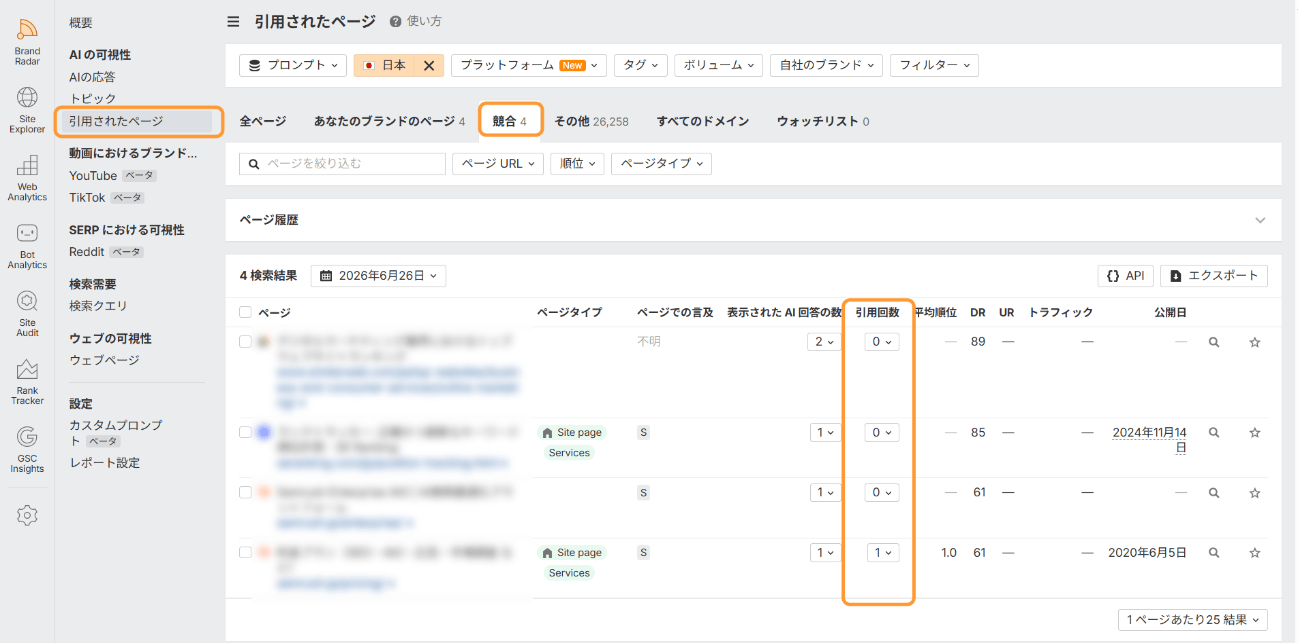Screen dimensions: 1298x643
Task: Switch to the その他 tab
Action: (591, 121)
